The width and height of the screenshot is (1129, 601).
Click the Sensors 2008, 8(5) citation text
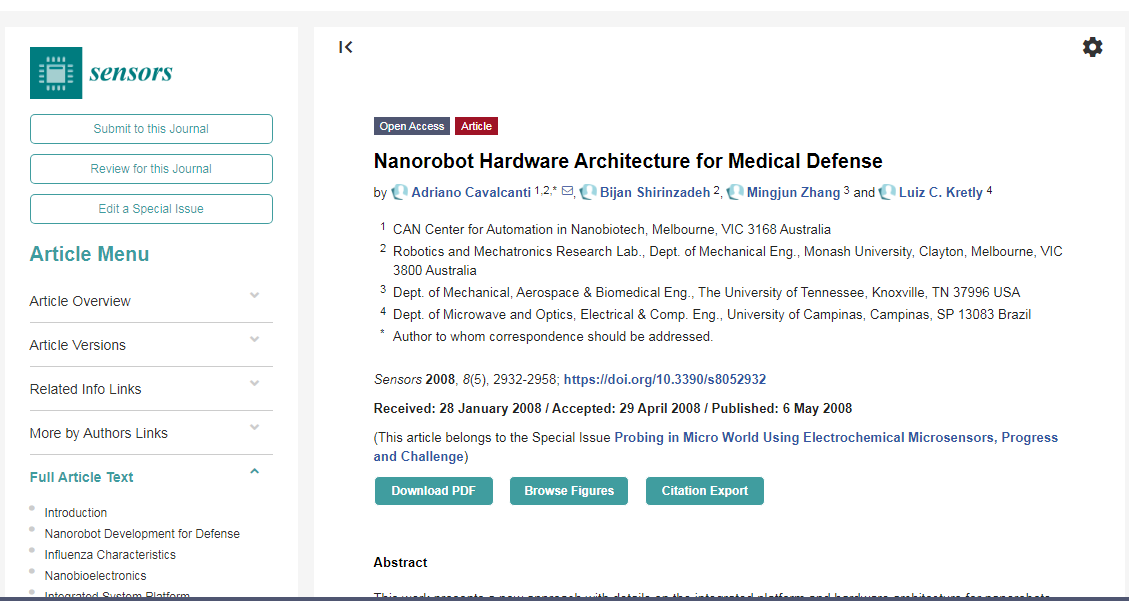click(x=467, y=379)
